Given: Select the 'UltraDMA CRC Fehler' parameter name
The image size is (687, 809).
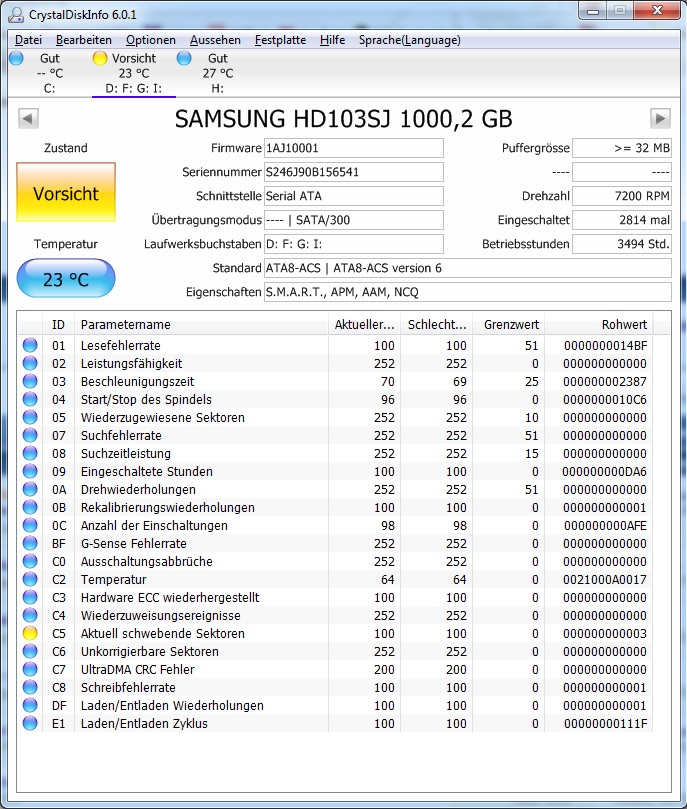Looking at the screenshot, I should [x=137, y=670].
